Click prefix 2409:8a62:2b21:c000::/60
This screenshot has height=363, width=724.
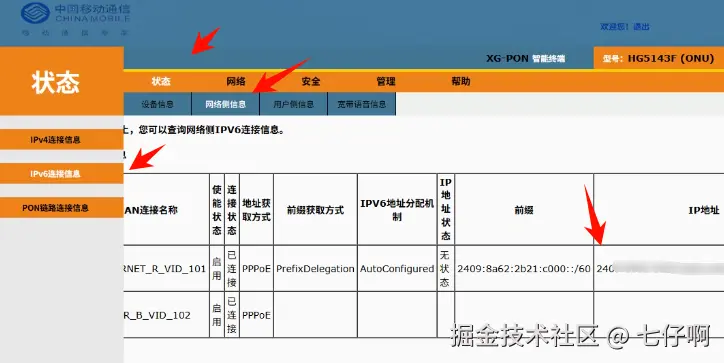tap(524, 269)
